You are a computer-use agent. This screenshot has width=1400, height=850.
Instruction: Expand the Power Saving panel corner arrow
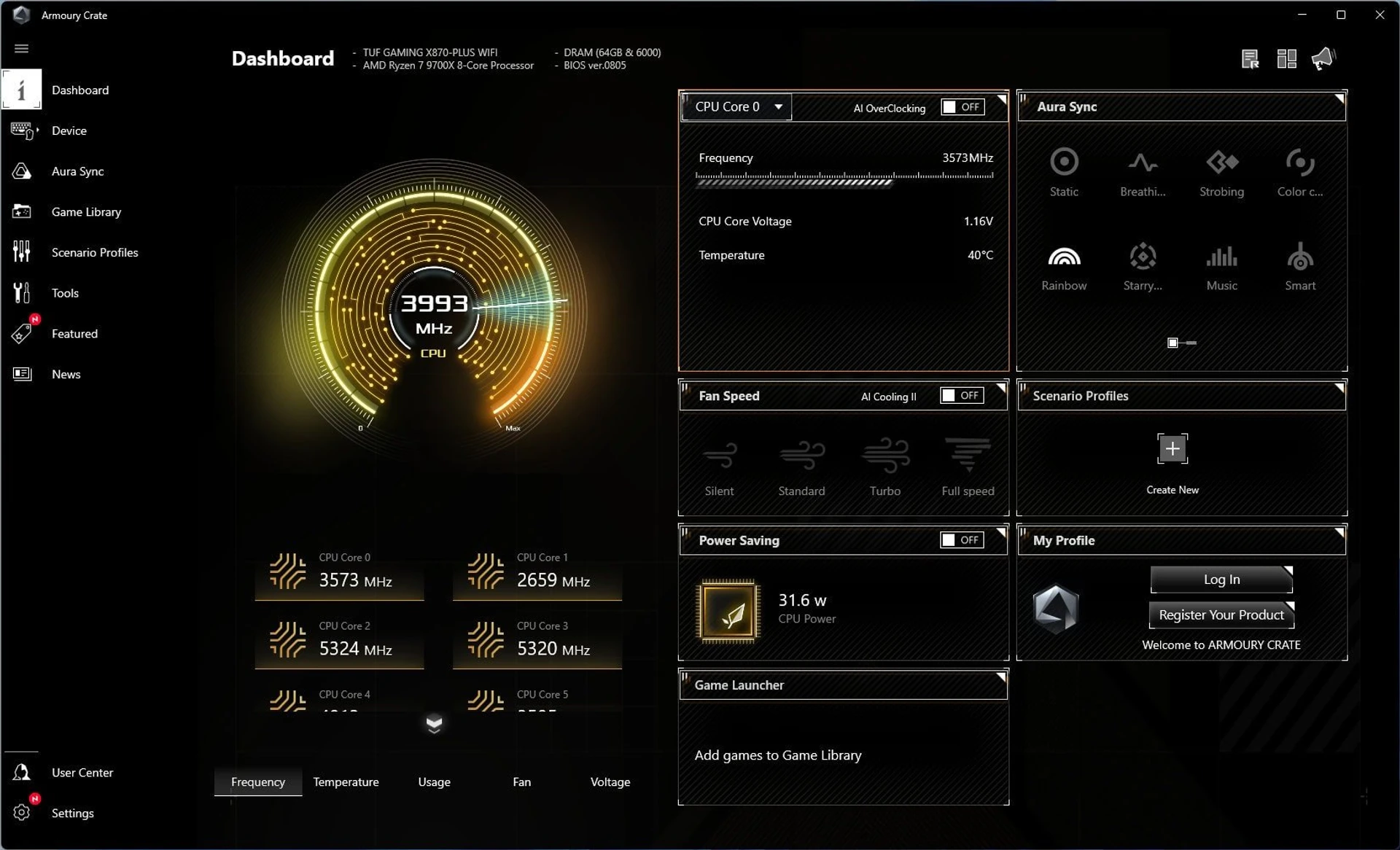[x=1001, y=532]
